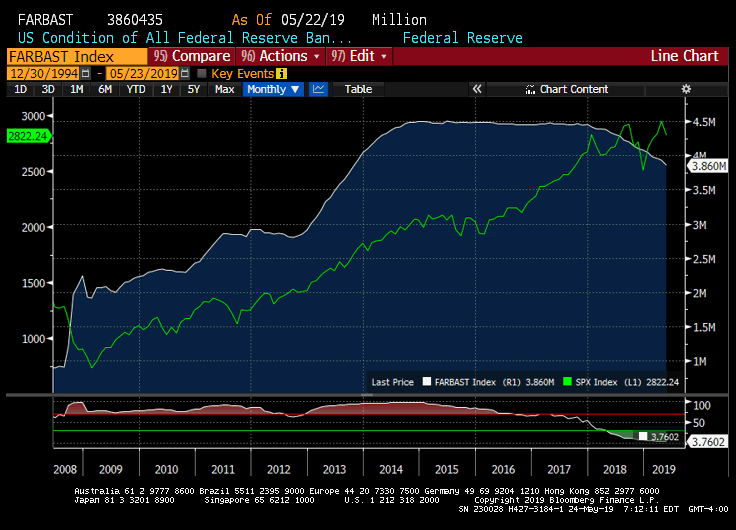Select the 3D range tab
Screen dimensions: 736x530
(48, 89)
